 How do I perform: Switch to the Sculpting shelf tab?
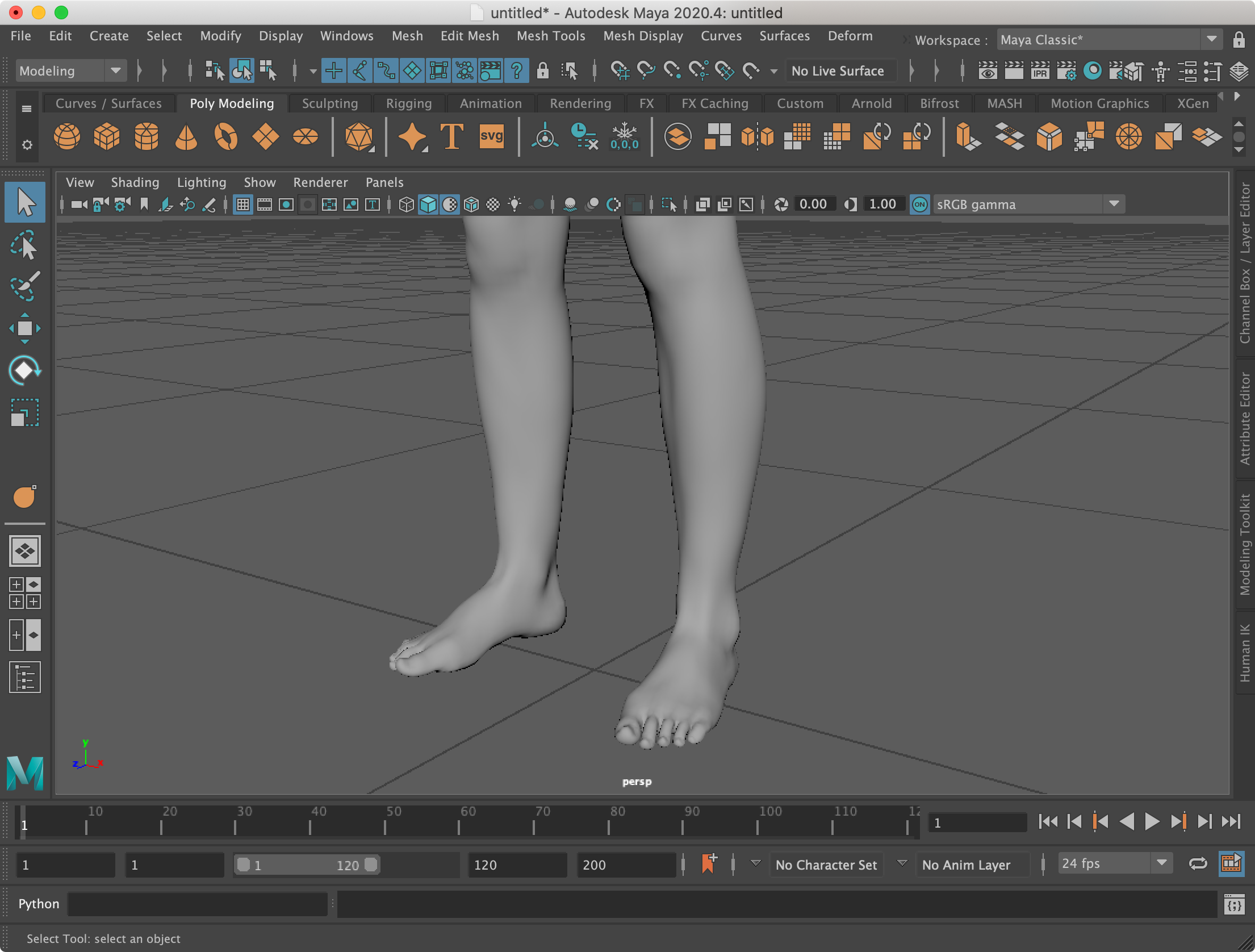click(x=330, y=103)
